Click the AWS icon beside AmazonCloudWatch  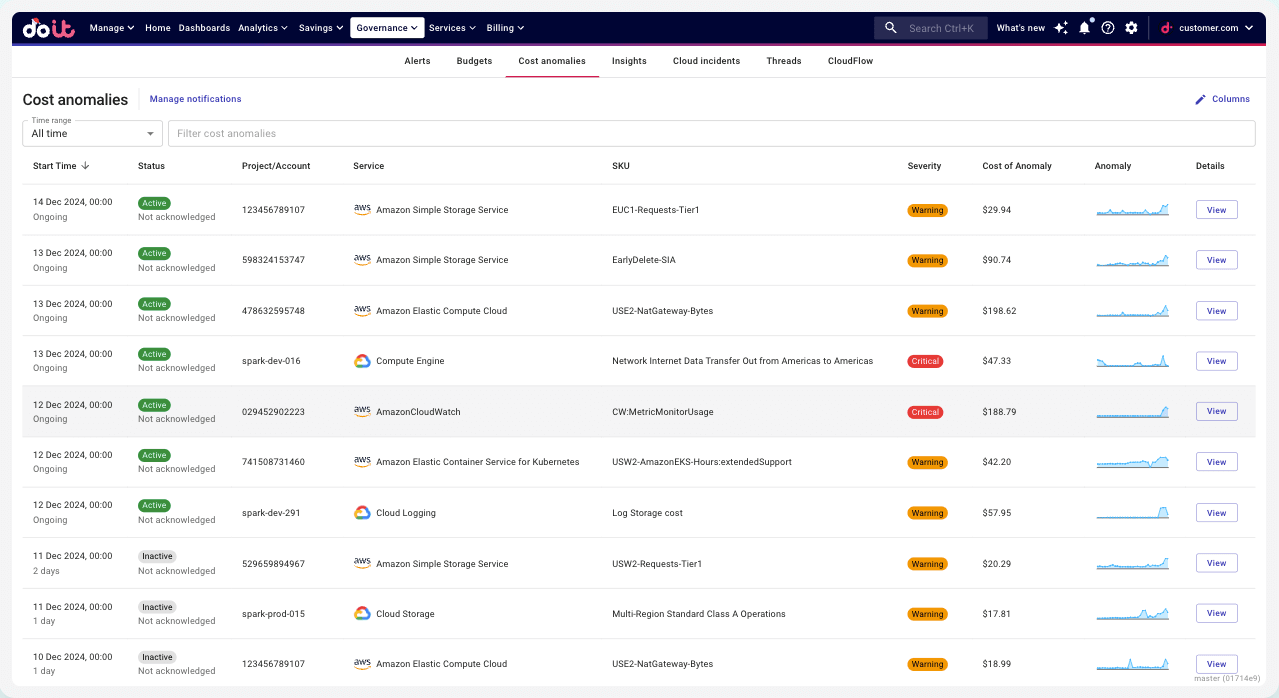click(x=362, y=411)
